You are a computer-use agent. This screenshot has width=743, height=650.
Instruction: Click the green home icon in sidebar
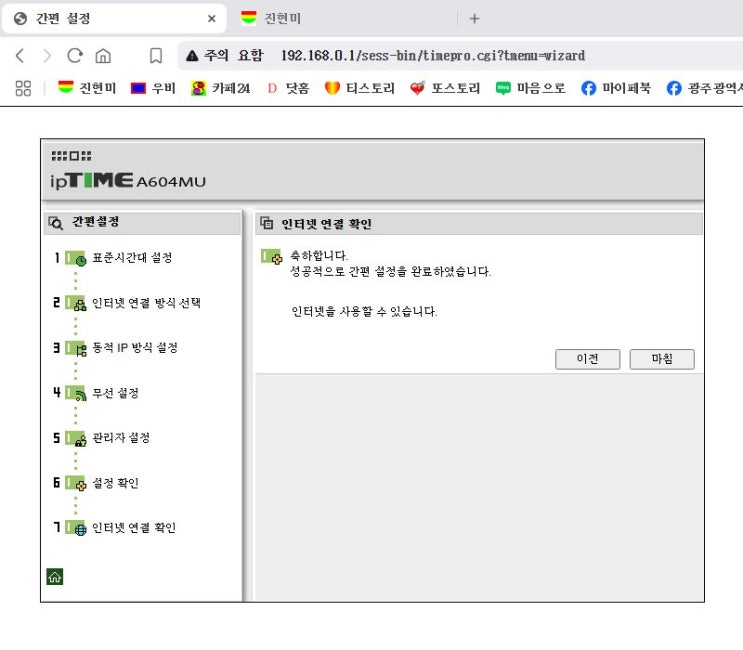click(54, 577)
